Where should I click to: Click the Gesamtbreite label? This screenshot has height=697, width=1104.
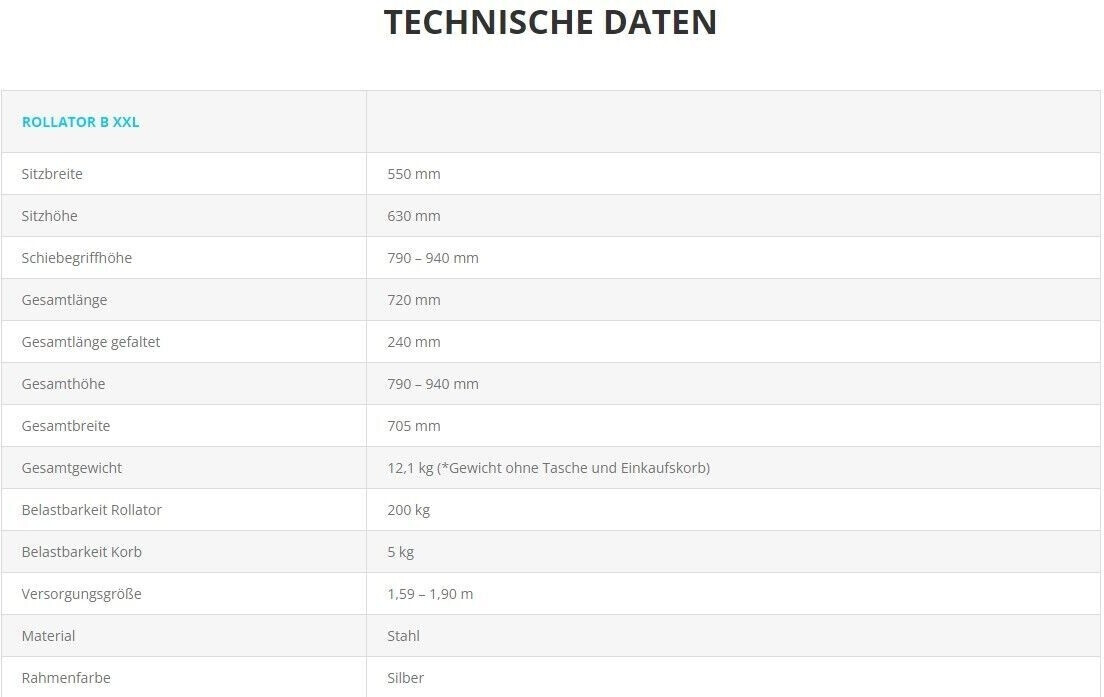(65, 426)
